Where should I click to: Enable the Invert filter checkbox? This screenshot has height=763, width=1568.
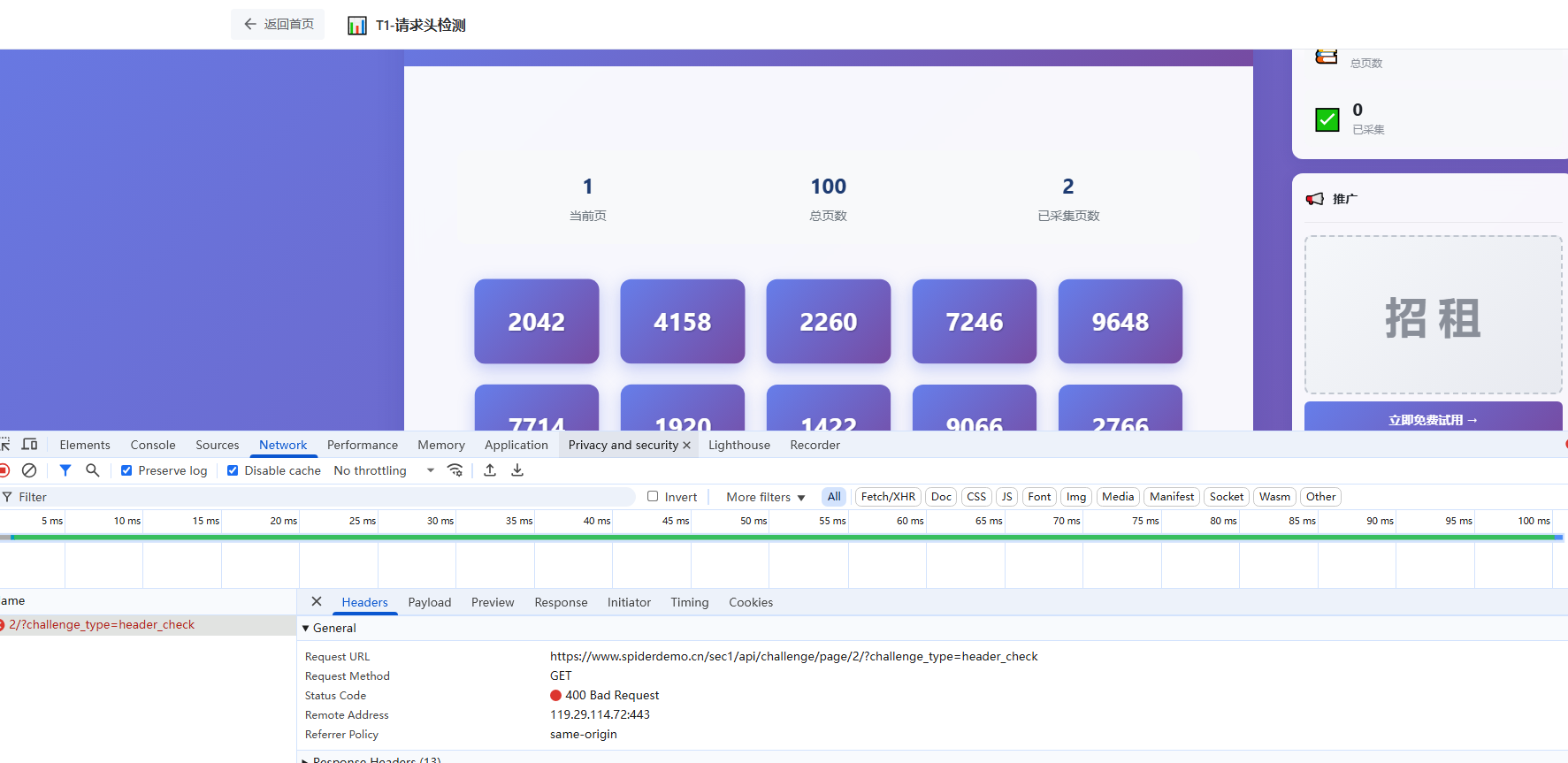click(x=653, y=497)
